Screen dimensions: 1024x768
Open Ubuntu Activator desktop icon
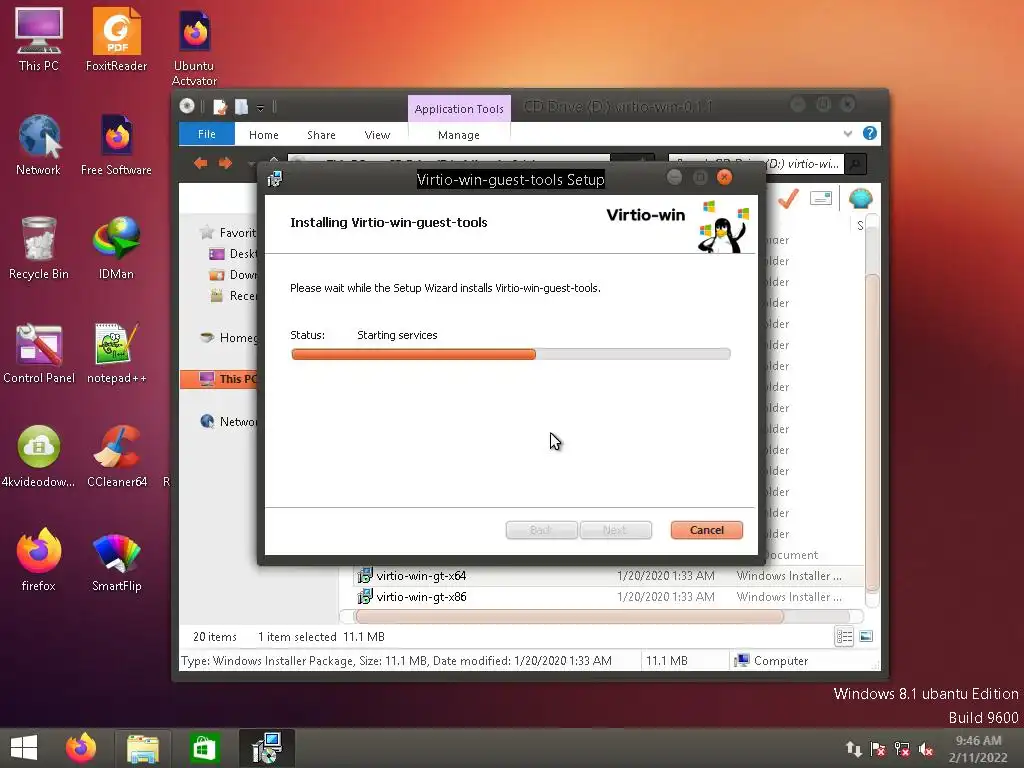194,47
